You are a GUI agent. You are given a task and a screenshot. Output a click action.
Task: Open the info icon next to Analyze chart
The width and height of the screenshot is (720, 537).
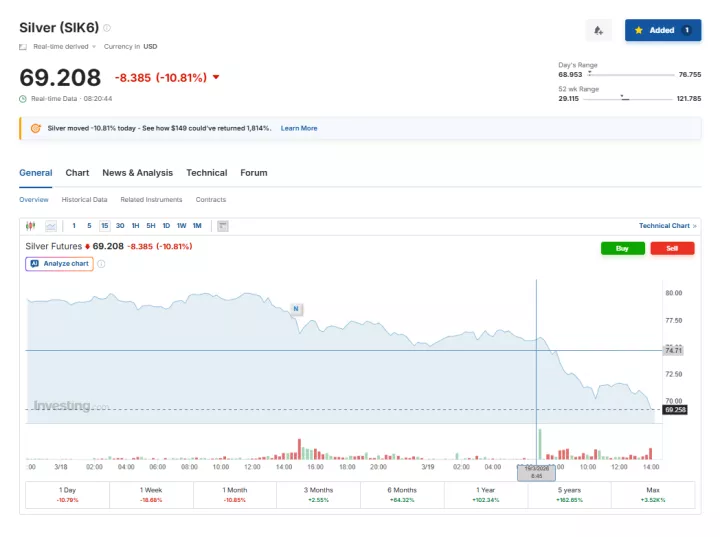click(x=101, y=264)
